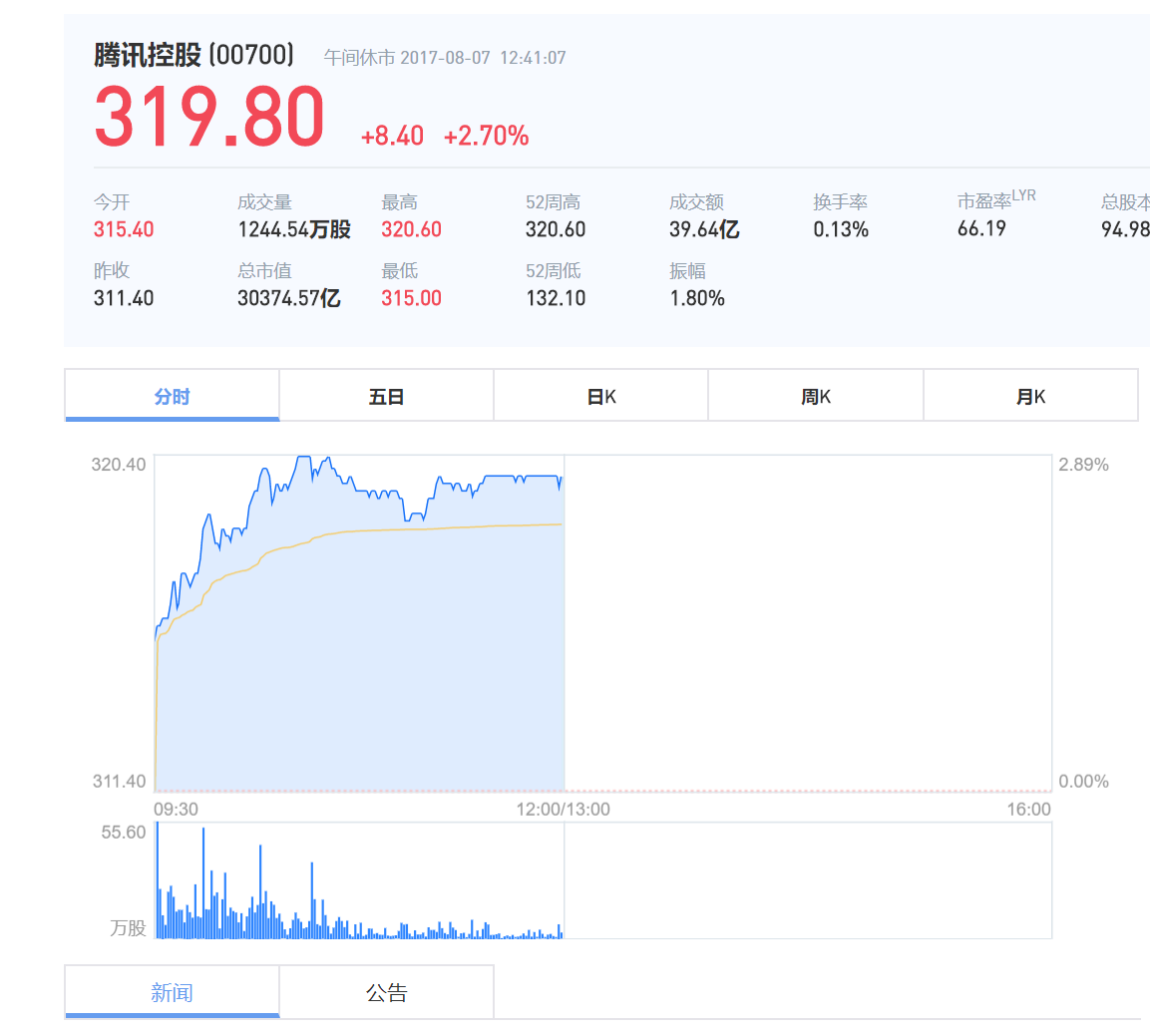
Task: Click the percentage change +2.70%
Action: coord(487,136)
